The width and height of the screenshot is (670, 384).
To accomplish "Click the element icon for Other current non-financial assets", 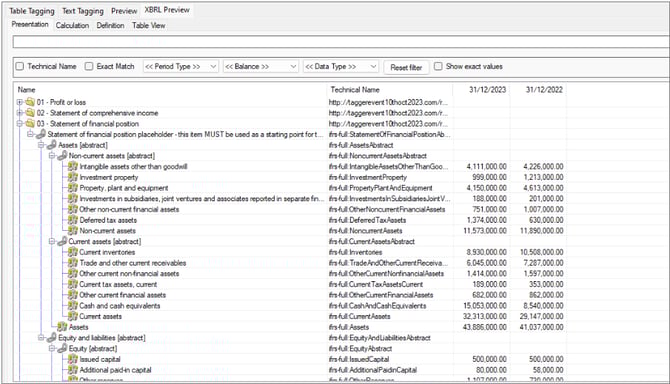I will [73, 273].
